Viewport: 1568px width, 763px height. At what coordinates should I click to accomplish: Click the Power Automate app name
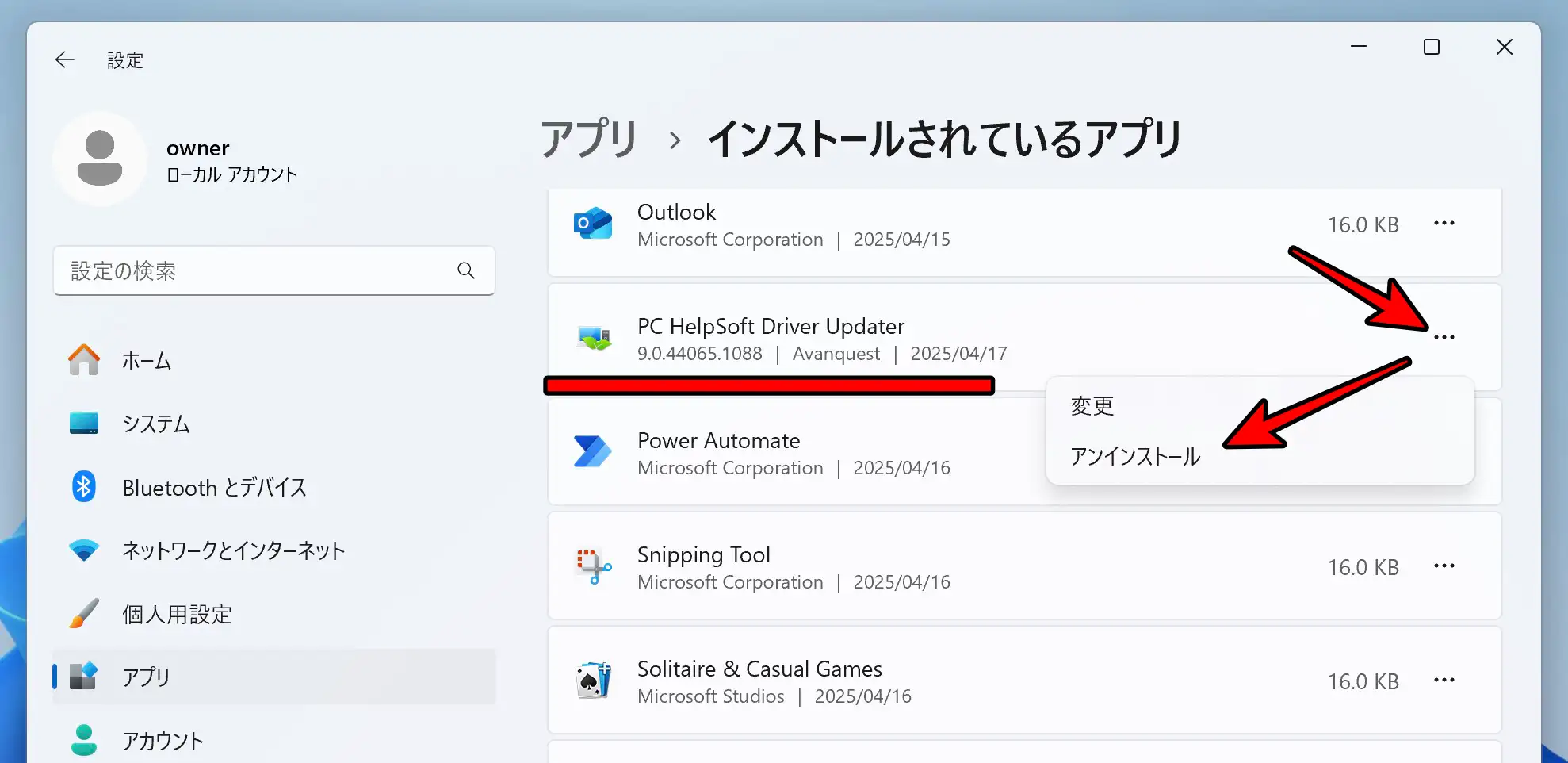[x=718, y=440]
